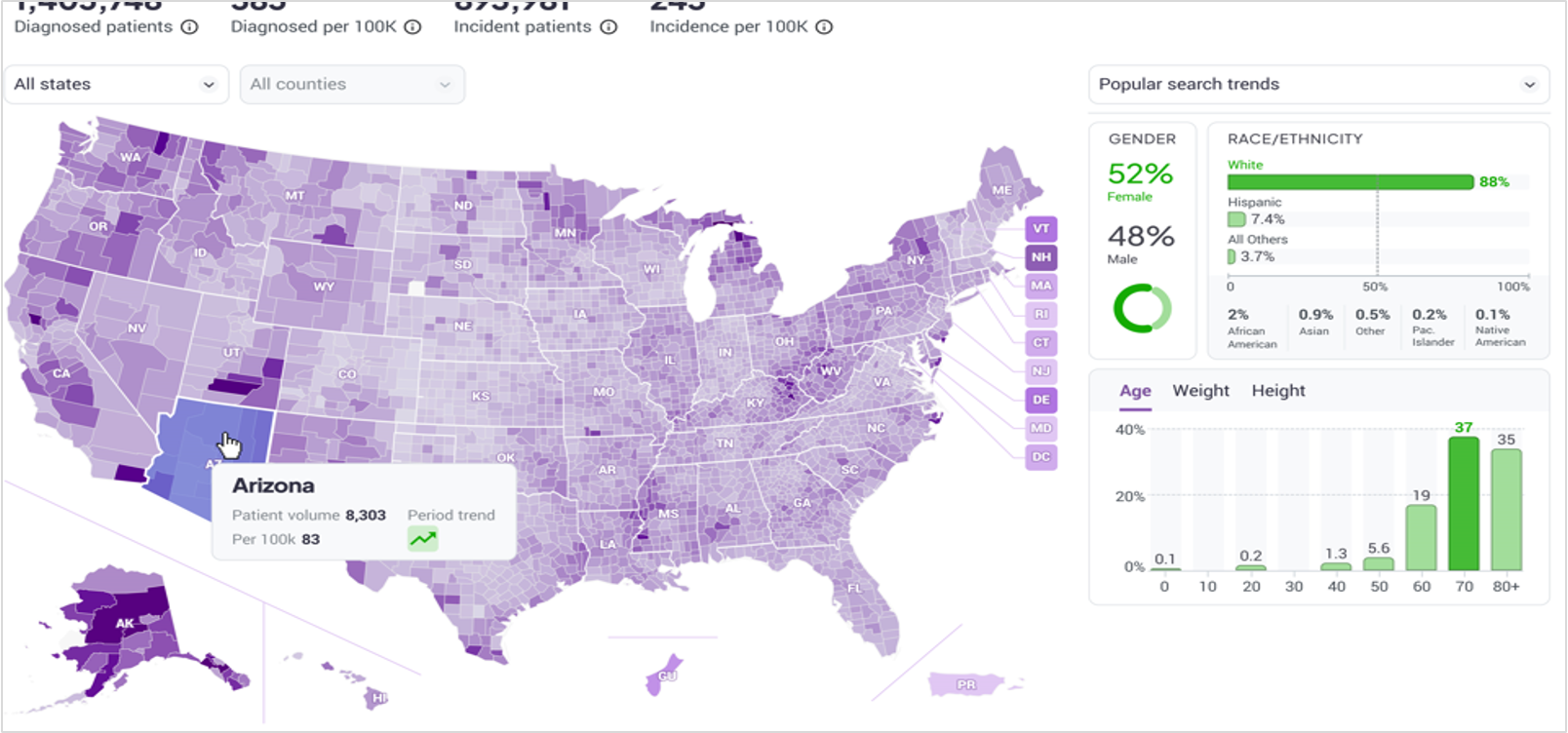The height and width of the screenshot is (733, 1568).
Task: Click the NH state label button
Action: (1040, 257)
